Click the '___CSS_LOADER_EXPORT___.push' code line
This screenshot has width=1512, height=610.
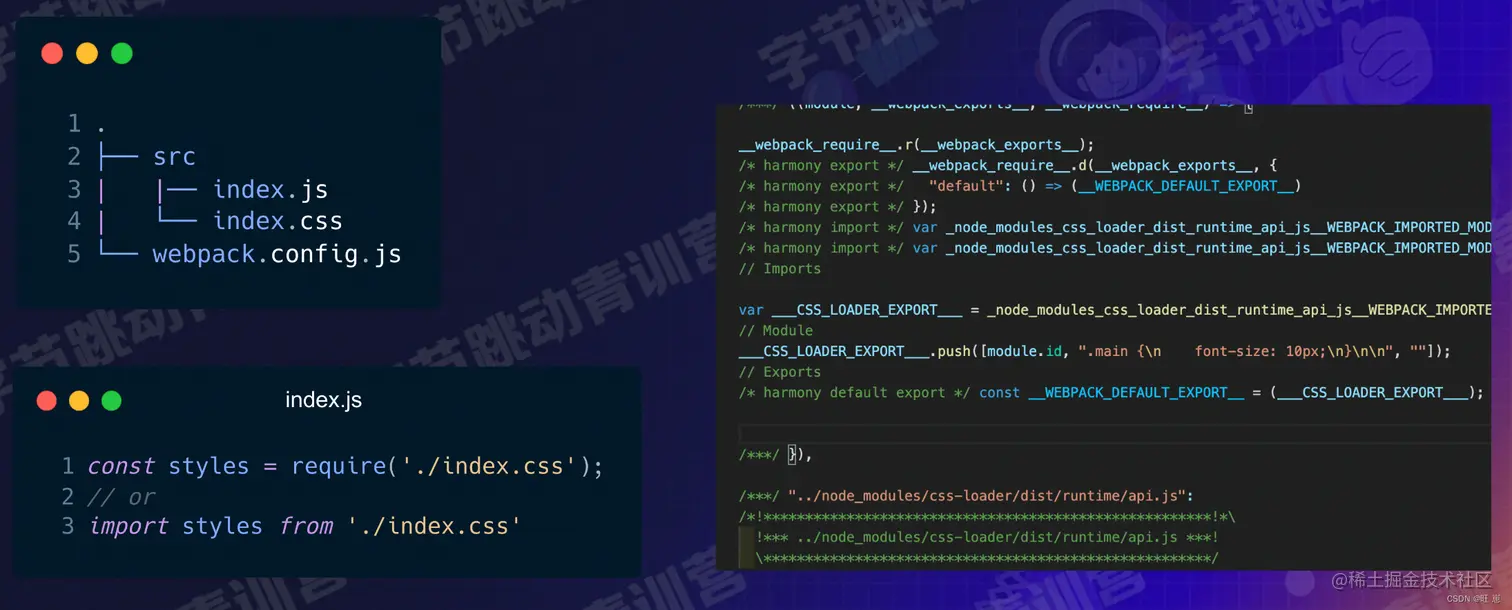coord(1095,351)
